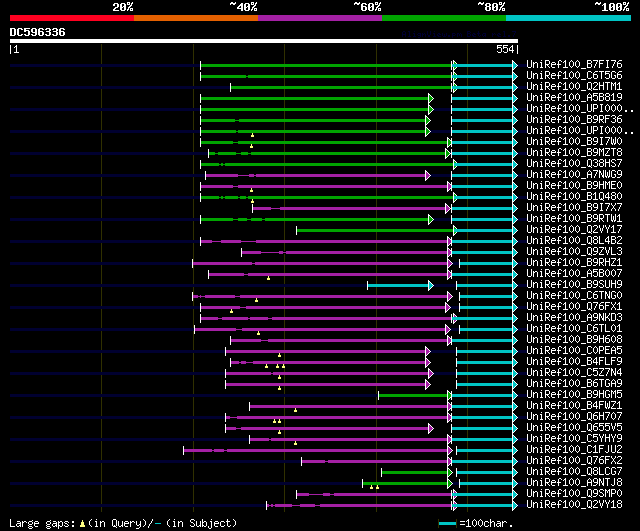
Task: Open hit UniRef100_Q2HTM1
Action: [574, 87]
